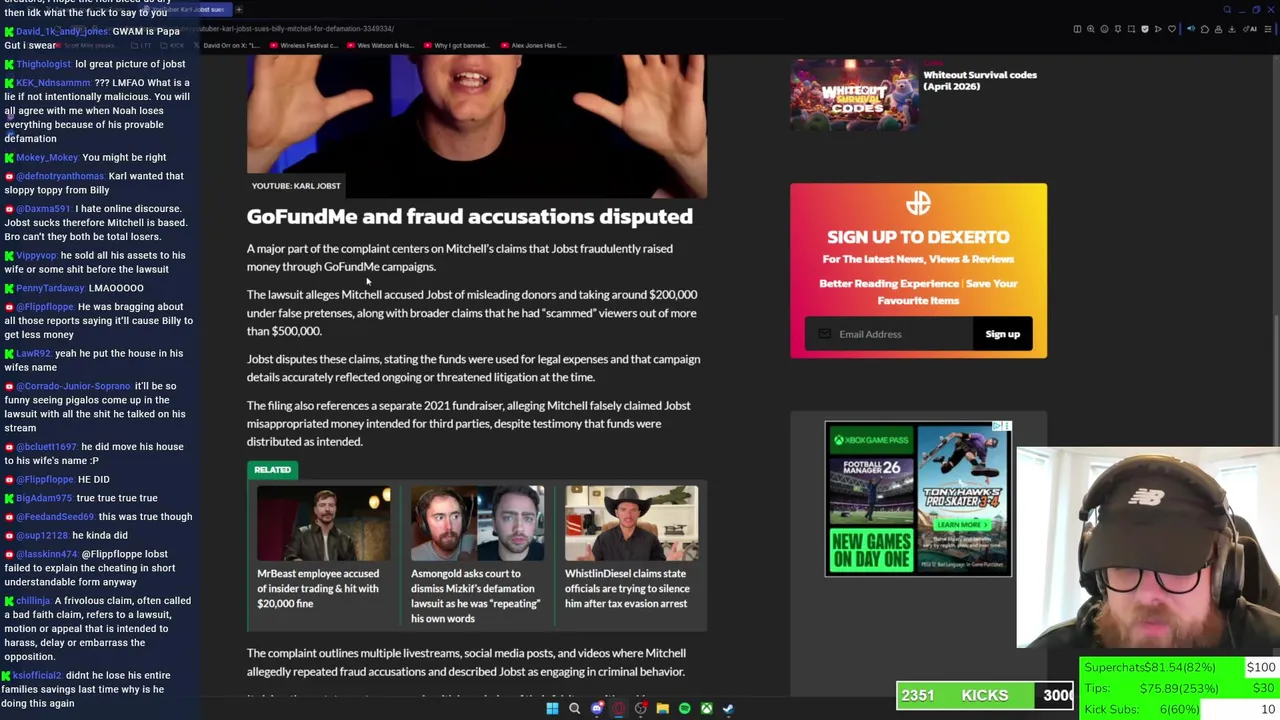Open the easy setup sliders icon
This screenshot has width=1280, height=720.
(1269, 29)
